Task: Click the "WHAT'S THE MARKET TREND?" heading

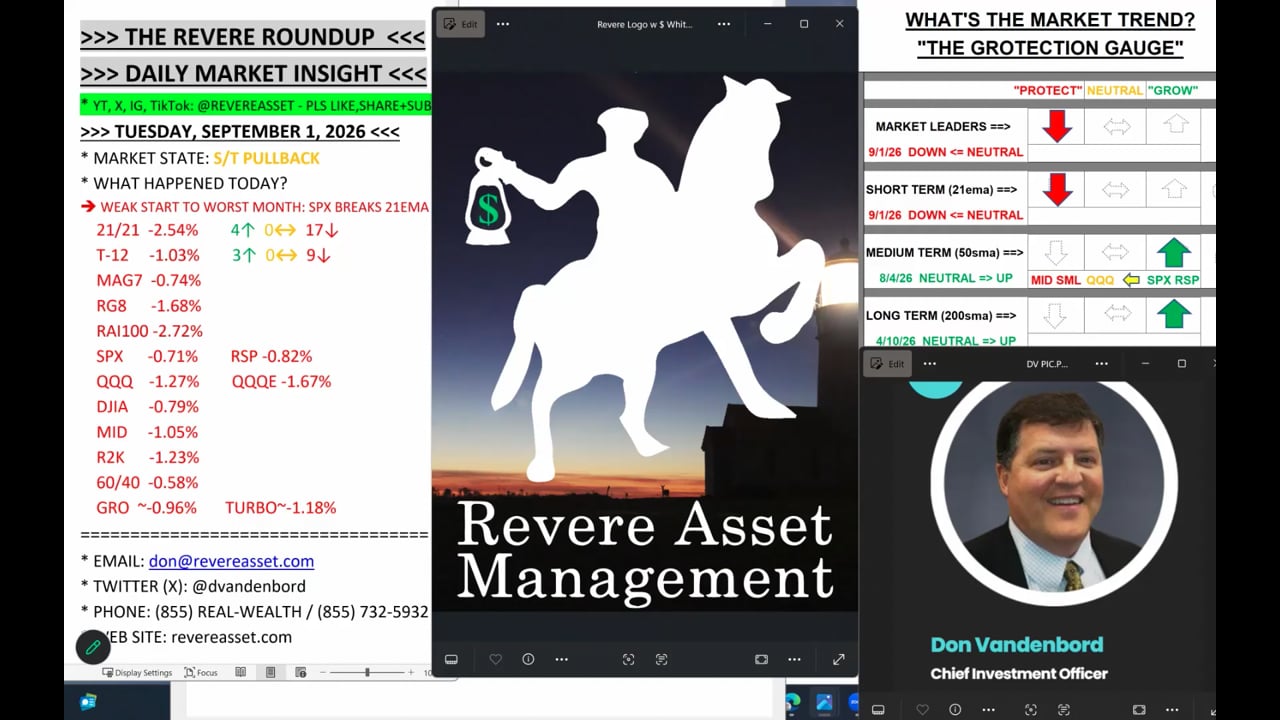Action: [1049, 19]
